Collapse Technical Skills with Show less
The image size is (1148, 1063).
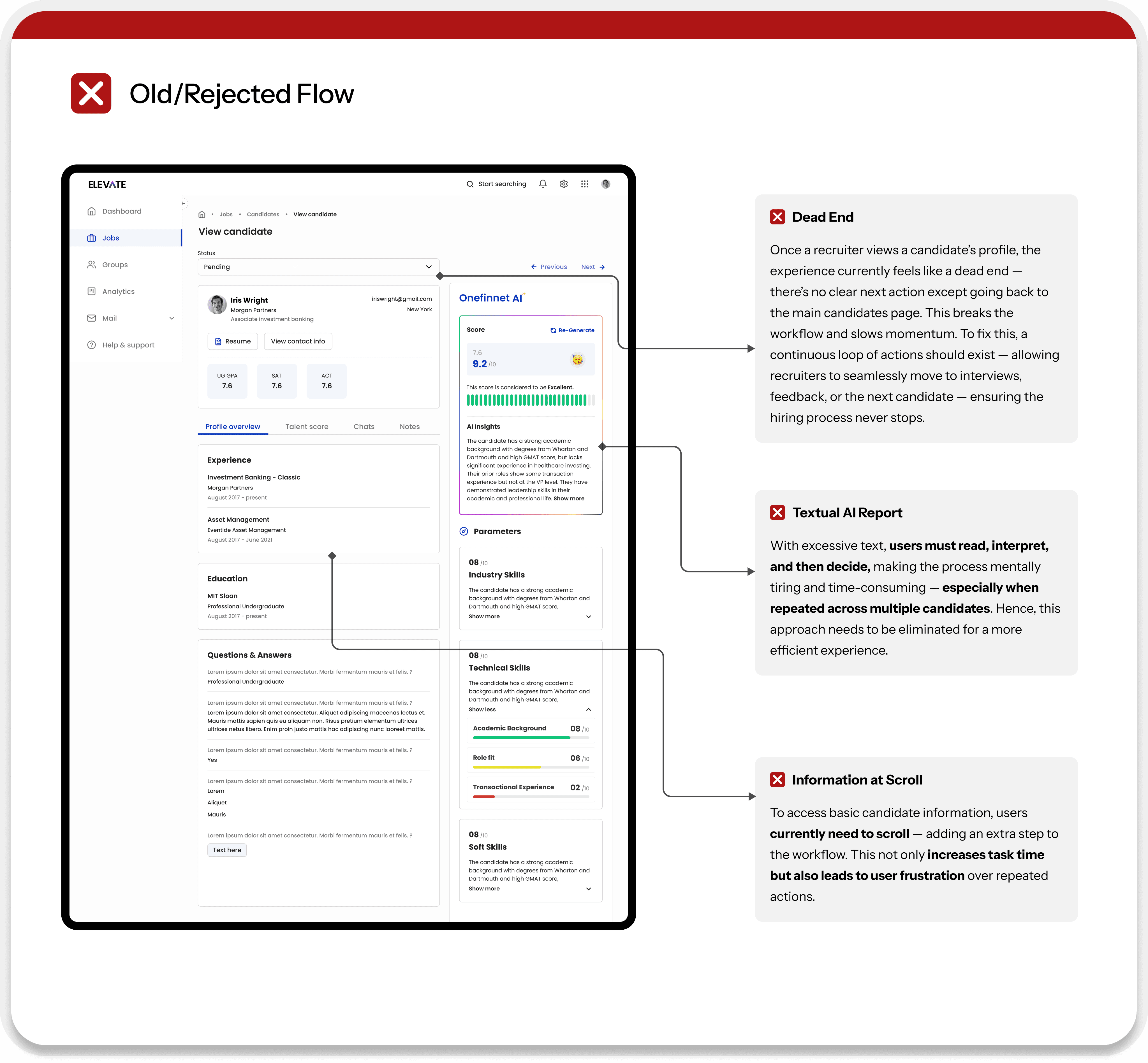pyautogui.click(x=482, y=710)
